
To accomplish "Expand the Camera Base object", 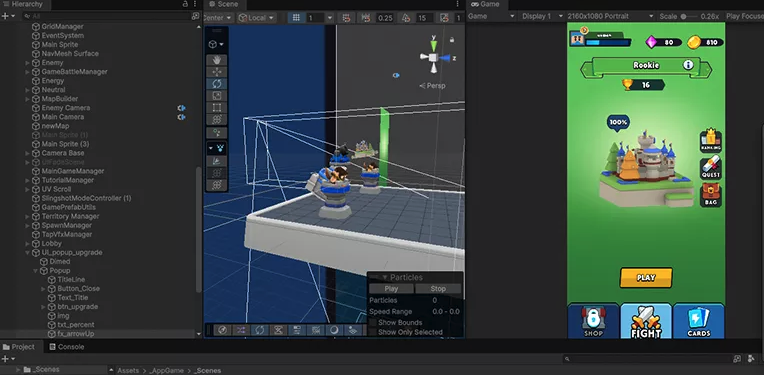I will tap(28, 153).
